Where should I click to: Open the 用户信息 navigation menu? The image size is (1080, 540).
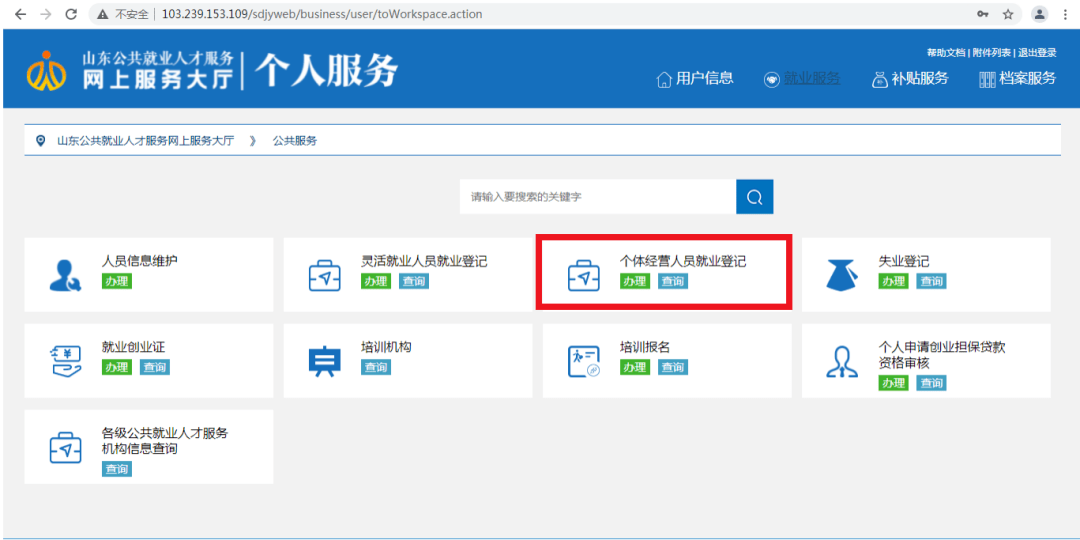click(695, 79)
